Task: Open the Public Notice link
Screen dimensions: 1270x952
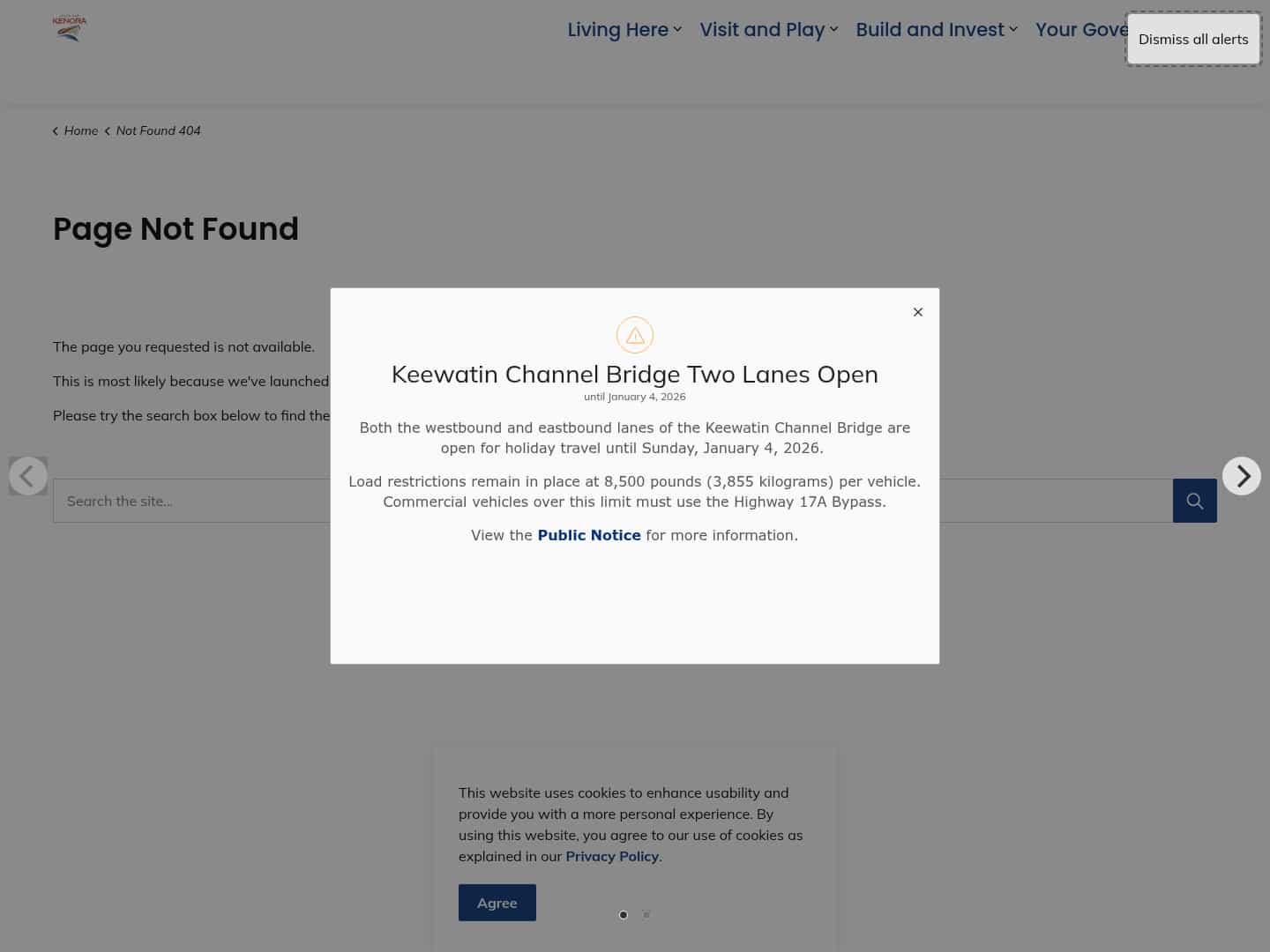Action: [589, 535]
